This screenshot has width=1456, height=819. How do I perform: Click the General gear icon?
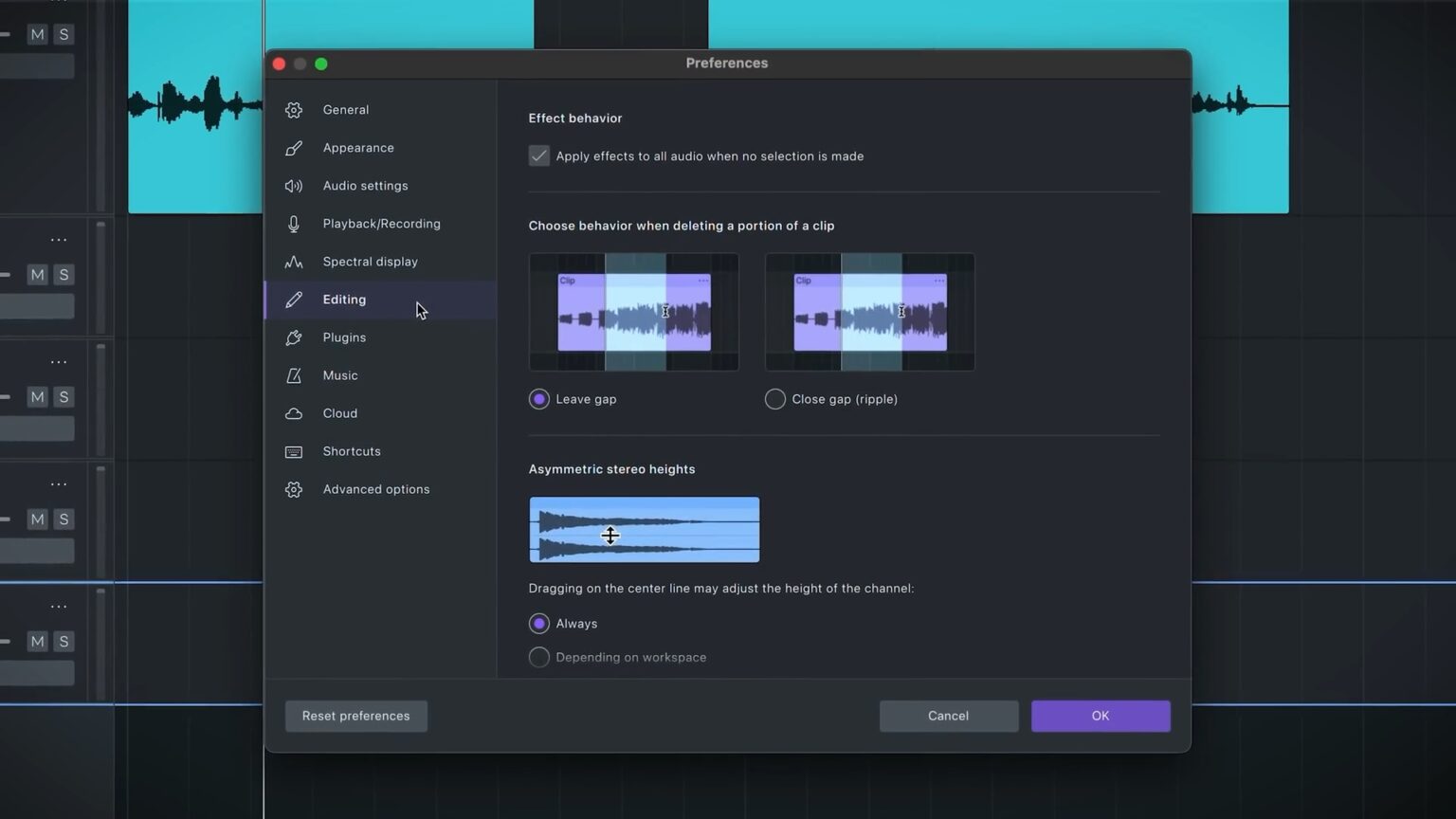coord(294,109)
